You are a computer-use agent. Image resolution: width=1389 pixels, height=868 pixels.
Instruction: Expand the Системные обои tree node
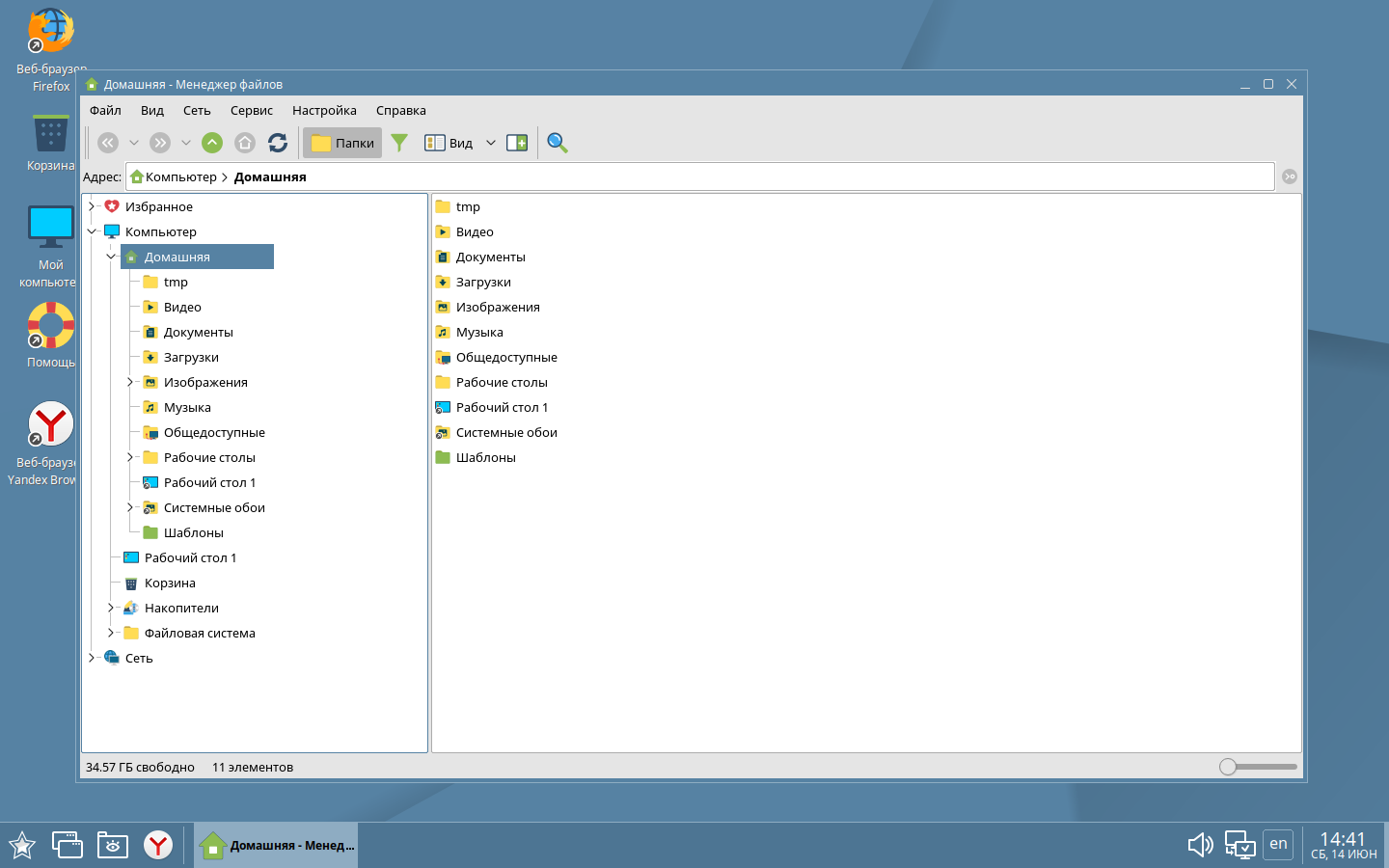pos(130,507)
